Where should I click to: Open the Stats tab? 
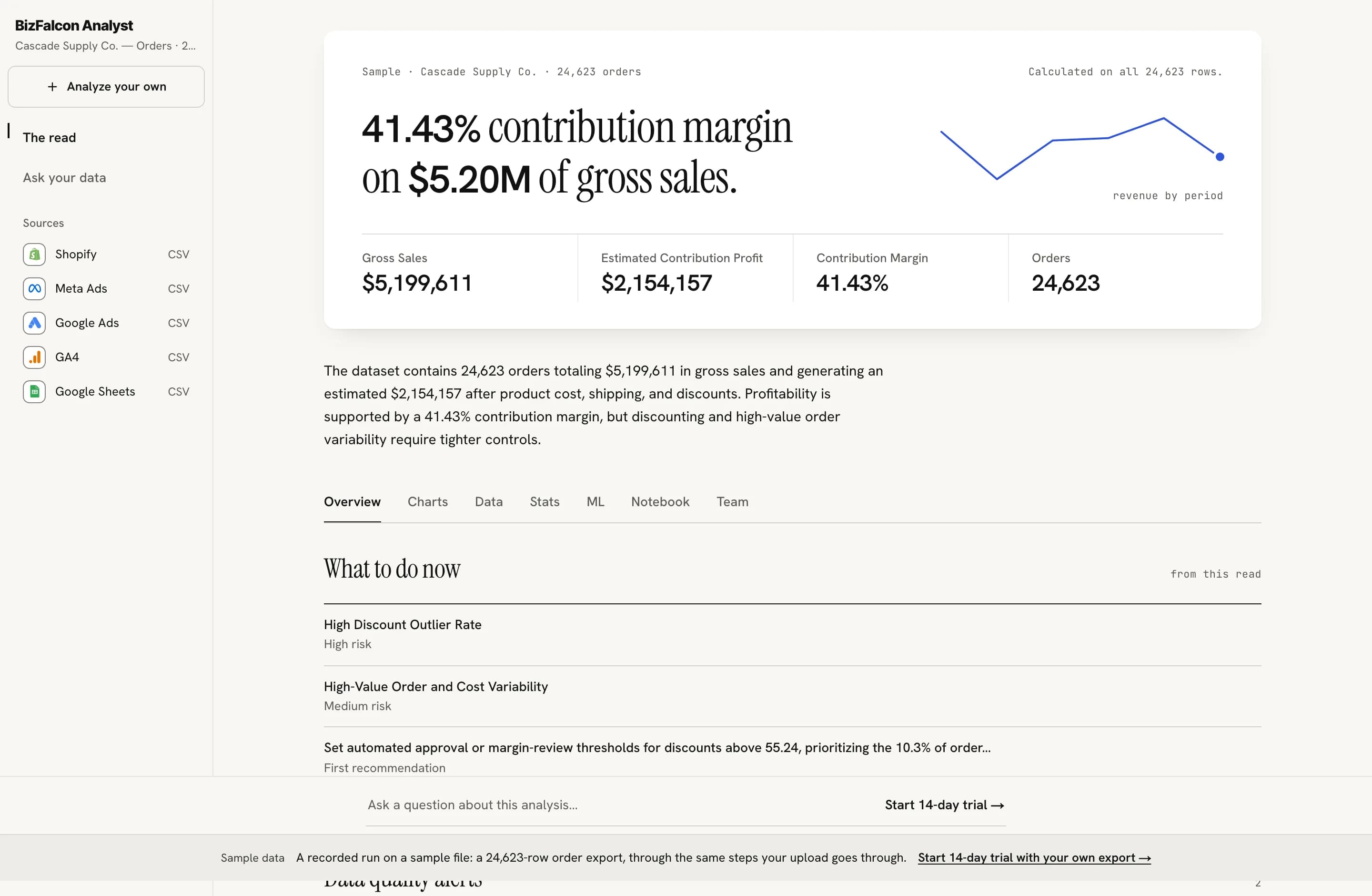tap(545, 502)
